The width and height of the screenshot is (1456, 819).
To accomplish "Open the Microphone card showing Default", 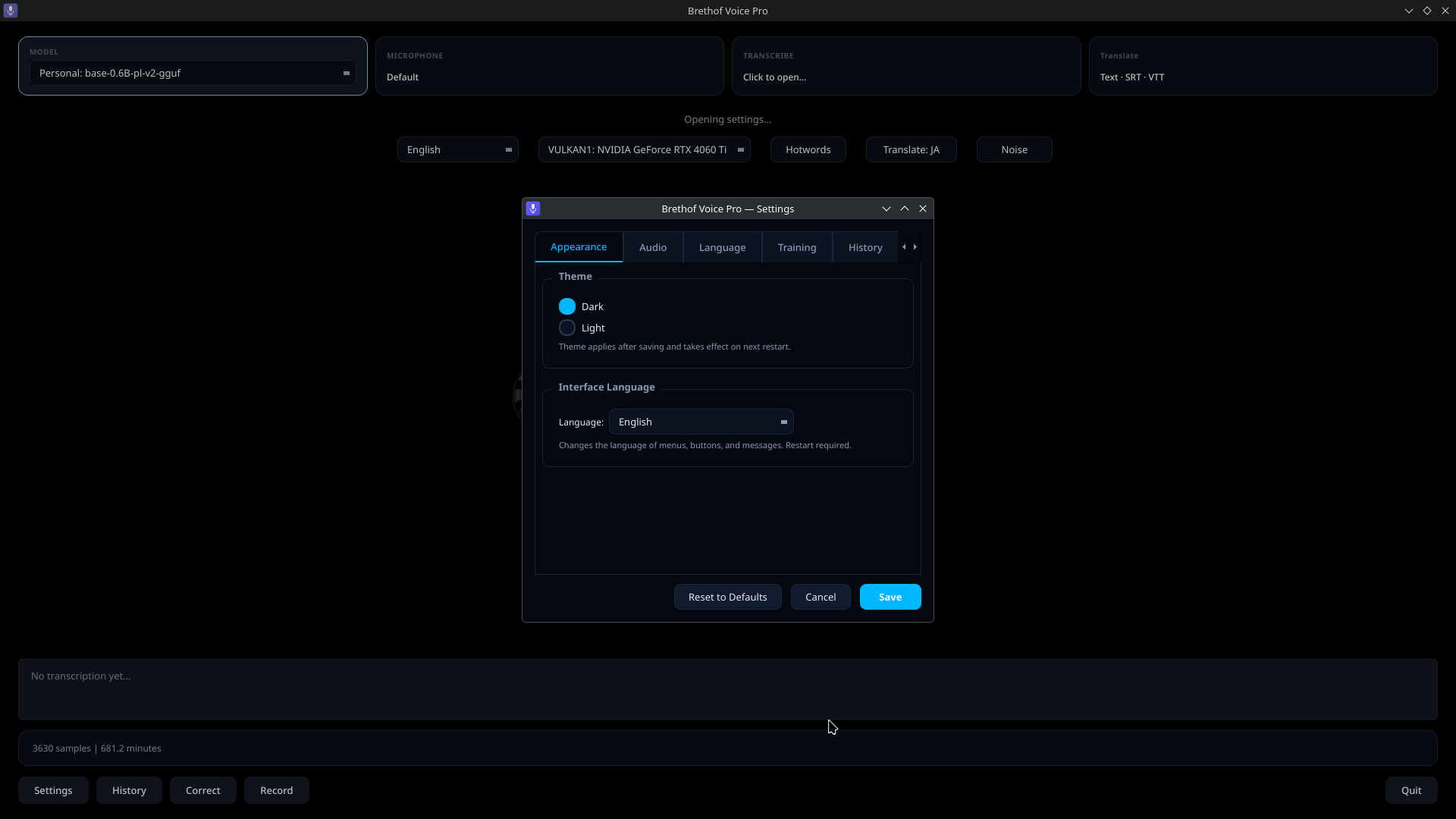I will click(x=550, y=66).
